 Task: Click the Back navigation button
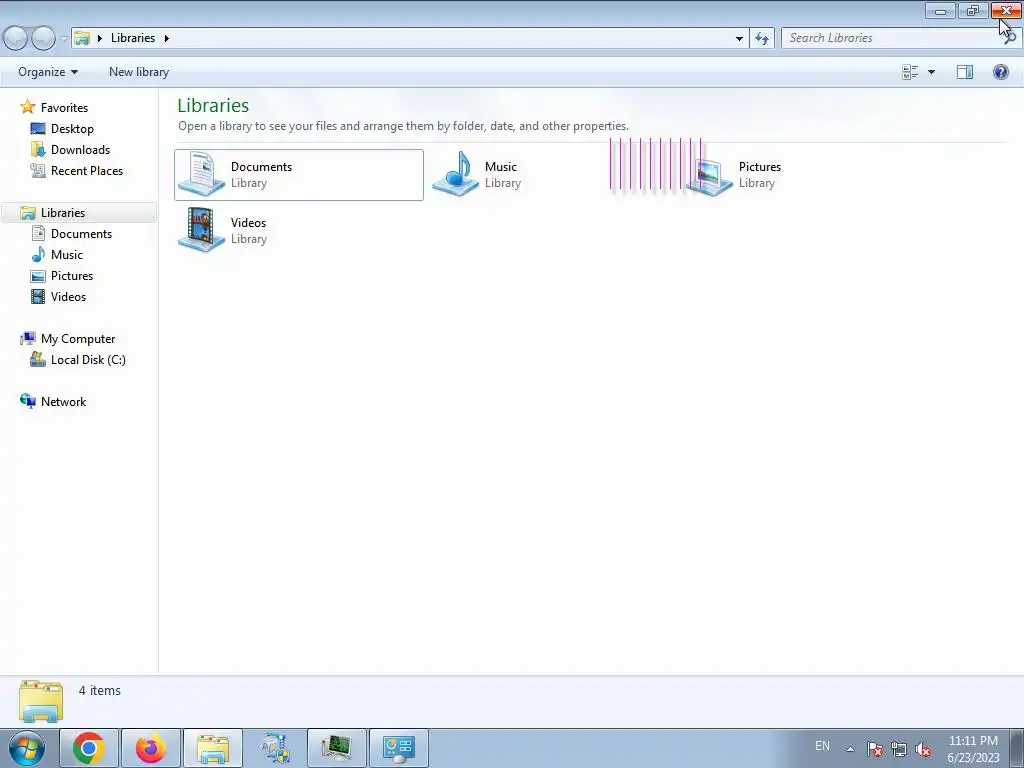pos(16,38)
